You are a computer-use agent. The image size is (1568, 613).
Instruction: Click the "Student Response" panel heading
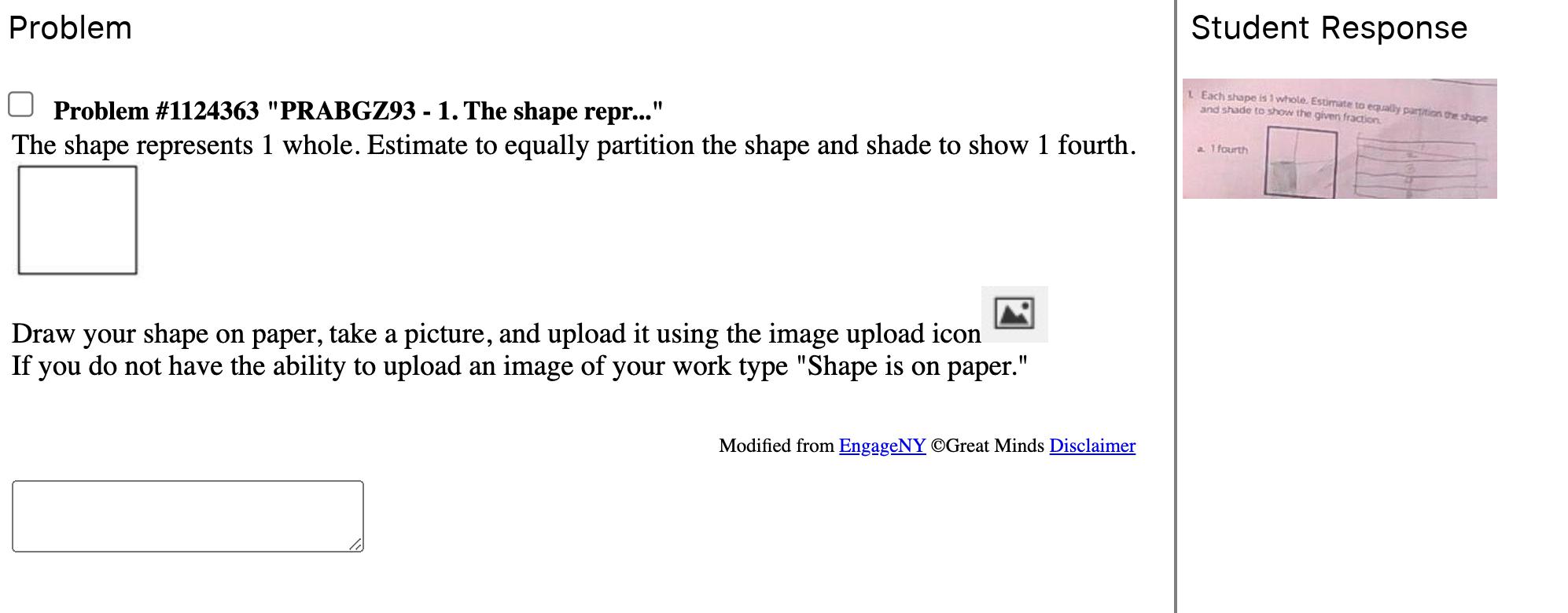(1328, 28)
